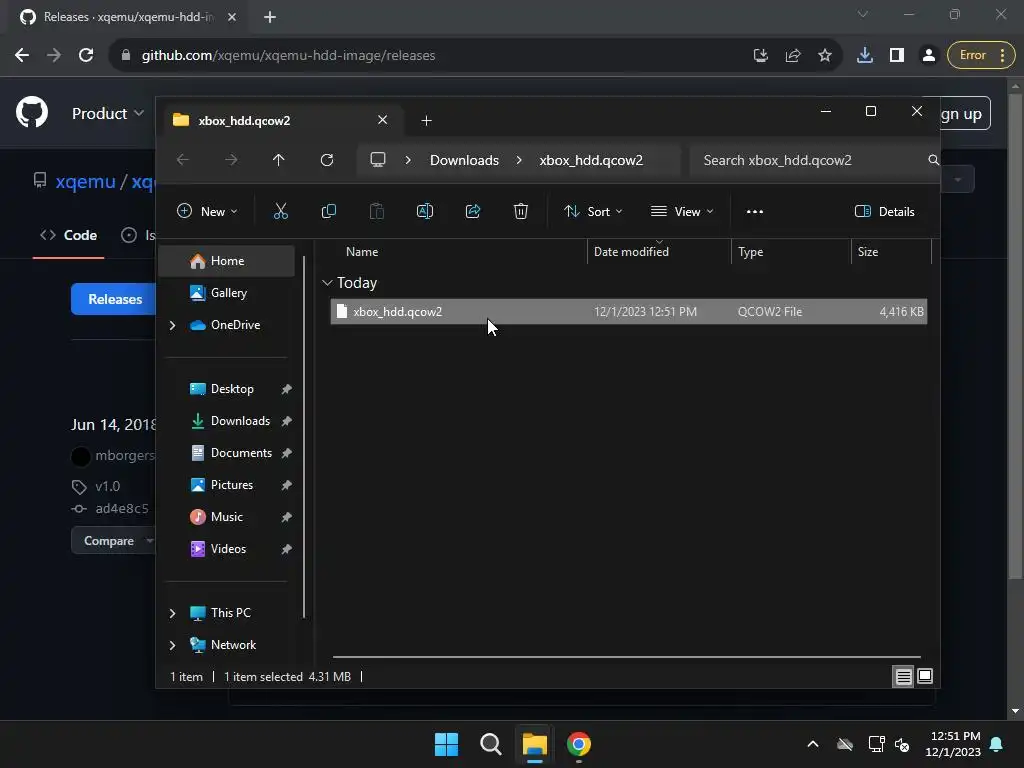Click the search magnifier in Explorer search box
This screenshot has height=768, width=1024.
(x=933, y=160)
